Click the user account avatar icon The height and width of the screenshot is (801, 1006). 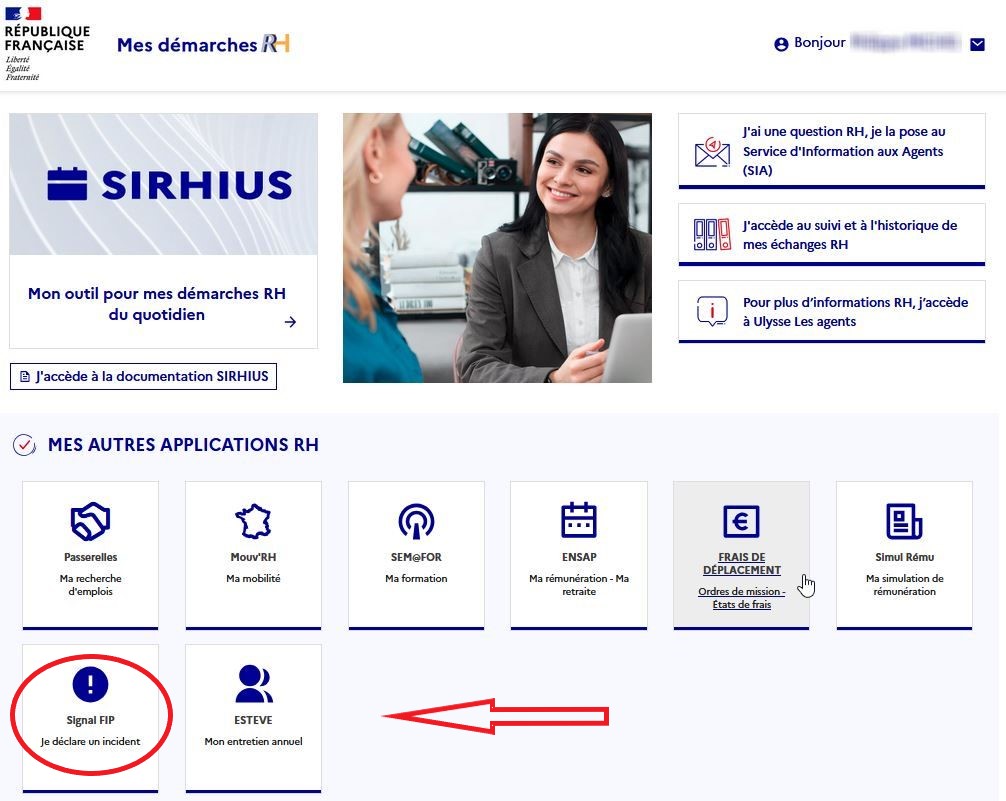781,44
